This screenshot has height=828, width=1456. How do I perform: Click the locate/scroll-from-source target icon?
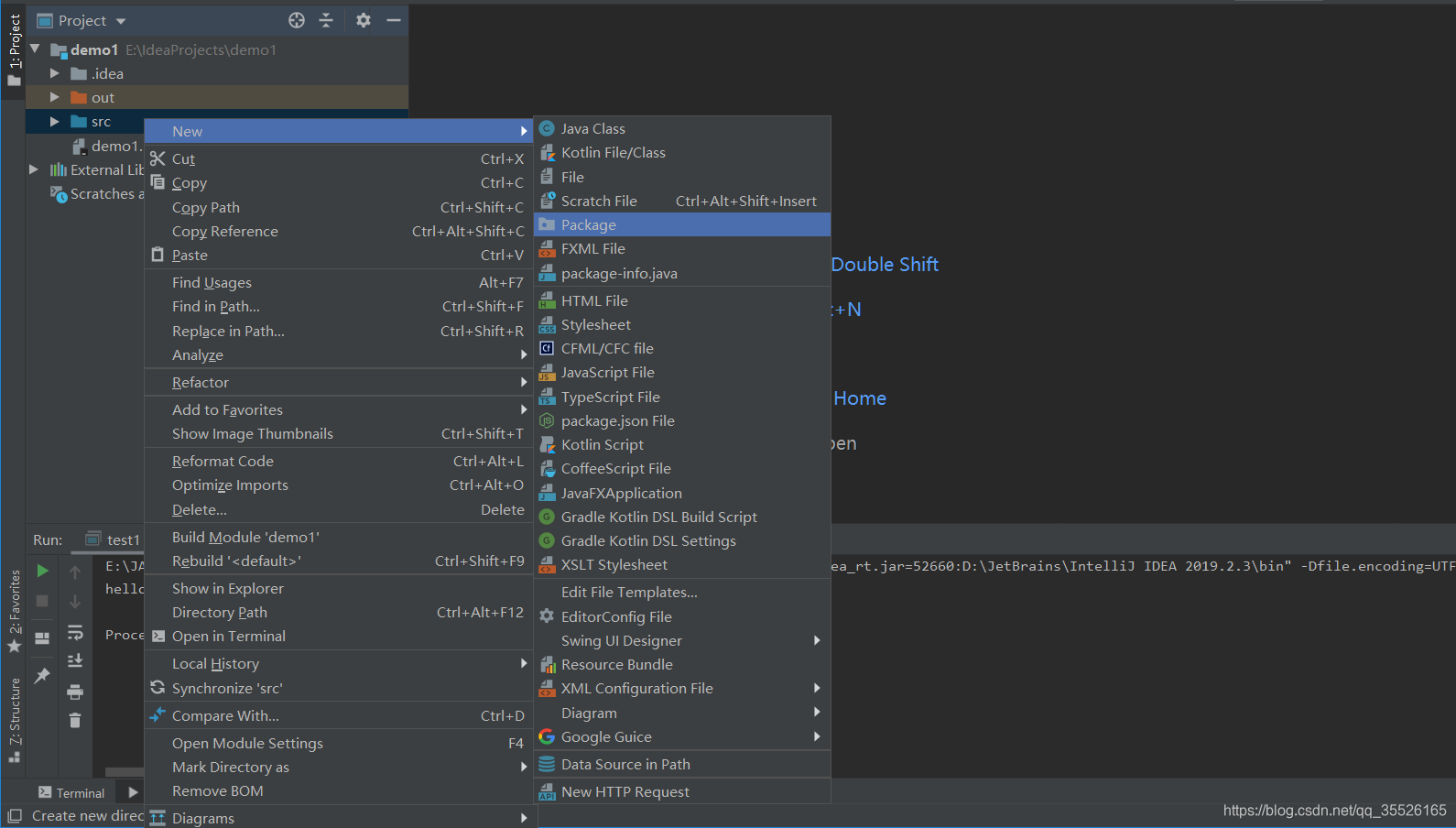297,20
